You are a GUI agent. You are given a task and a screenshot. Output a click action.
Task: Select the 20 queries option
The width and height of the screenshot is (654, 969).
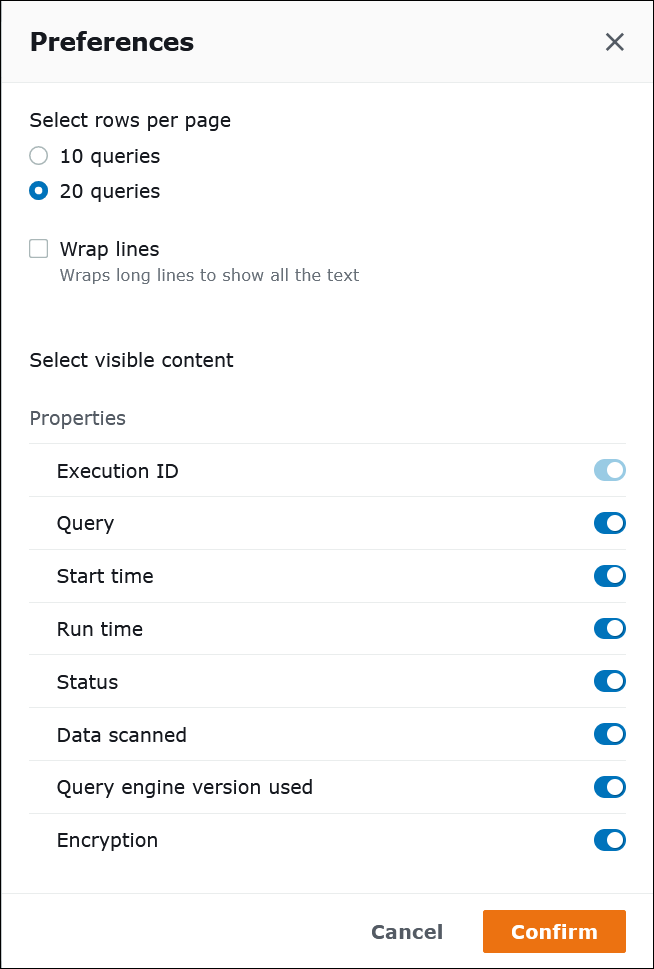[x=38, y=191]
